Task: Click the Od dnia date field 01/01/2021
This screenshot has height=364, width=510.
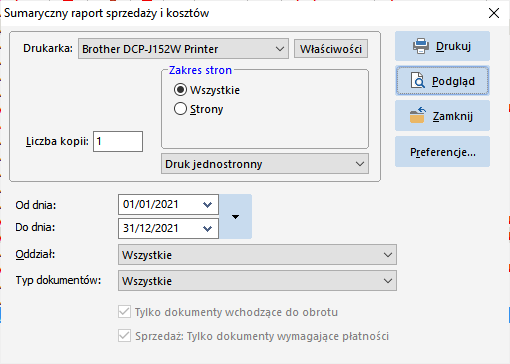Action: coord(168,205)
